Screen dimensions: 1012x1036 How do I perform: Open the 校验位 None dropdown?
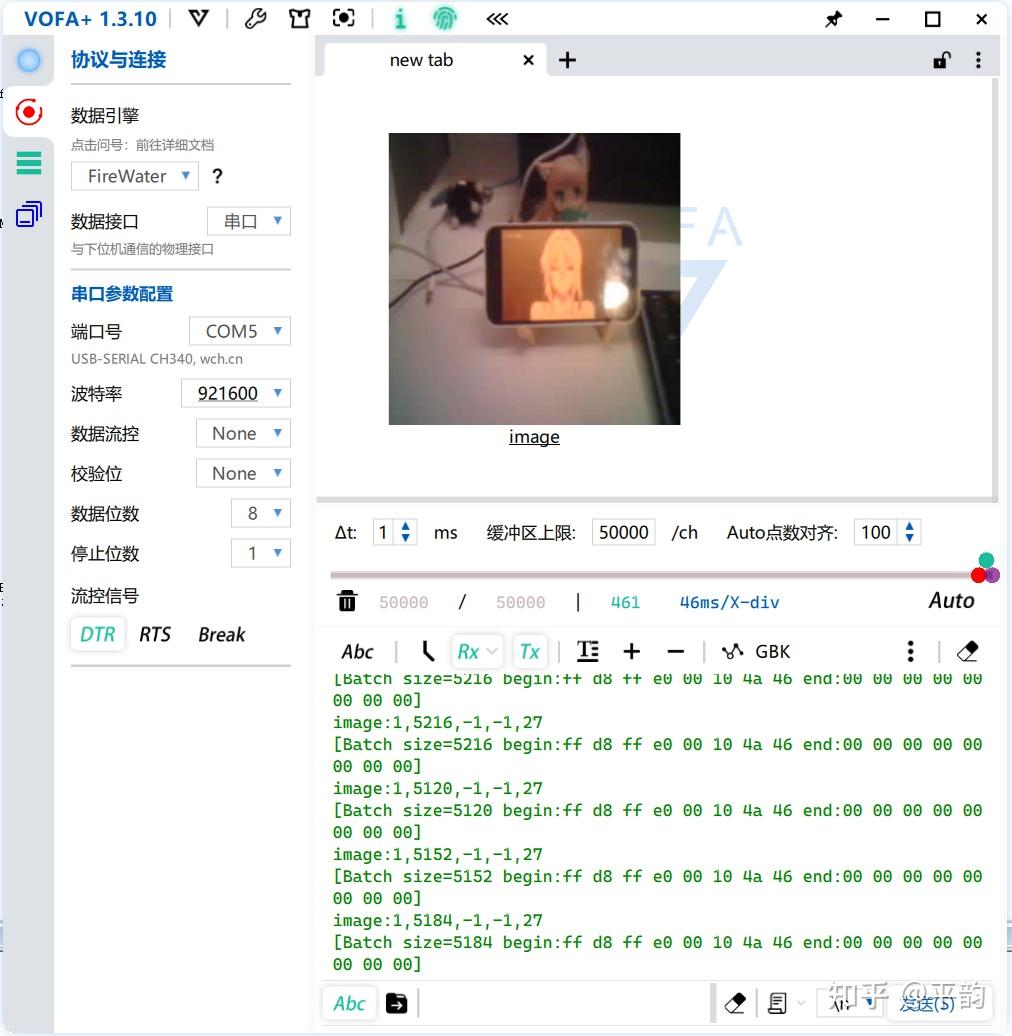pyautogui.click(x=243, y=474)
